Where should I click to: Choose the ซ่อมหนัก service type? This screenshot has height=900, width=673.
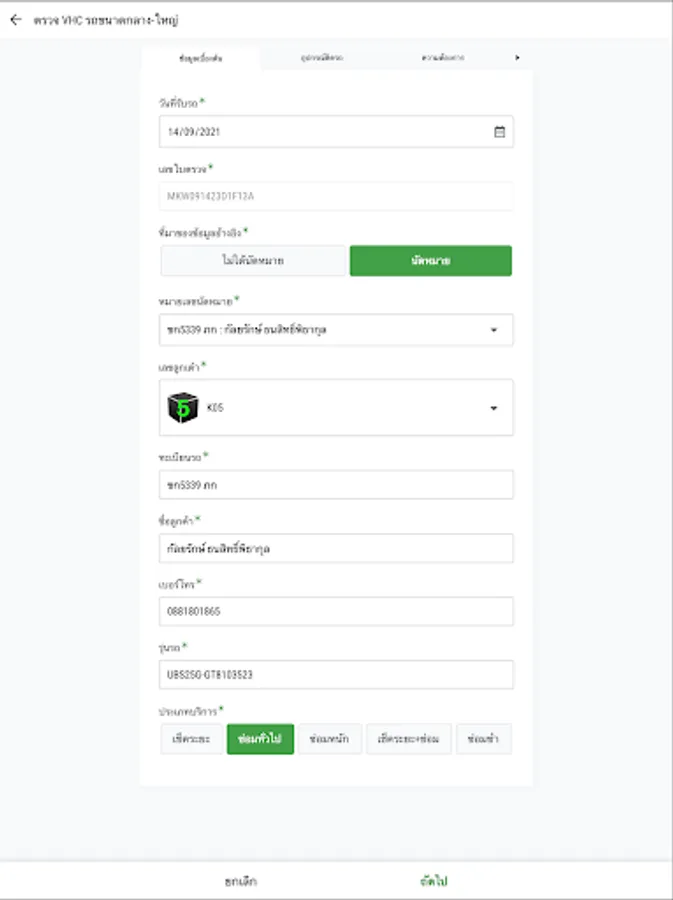click(330, 739)
